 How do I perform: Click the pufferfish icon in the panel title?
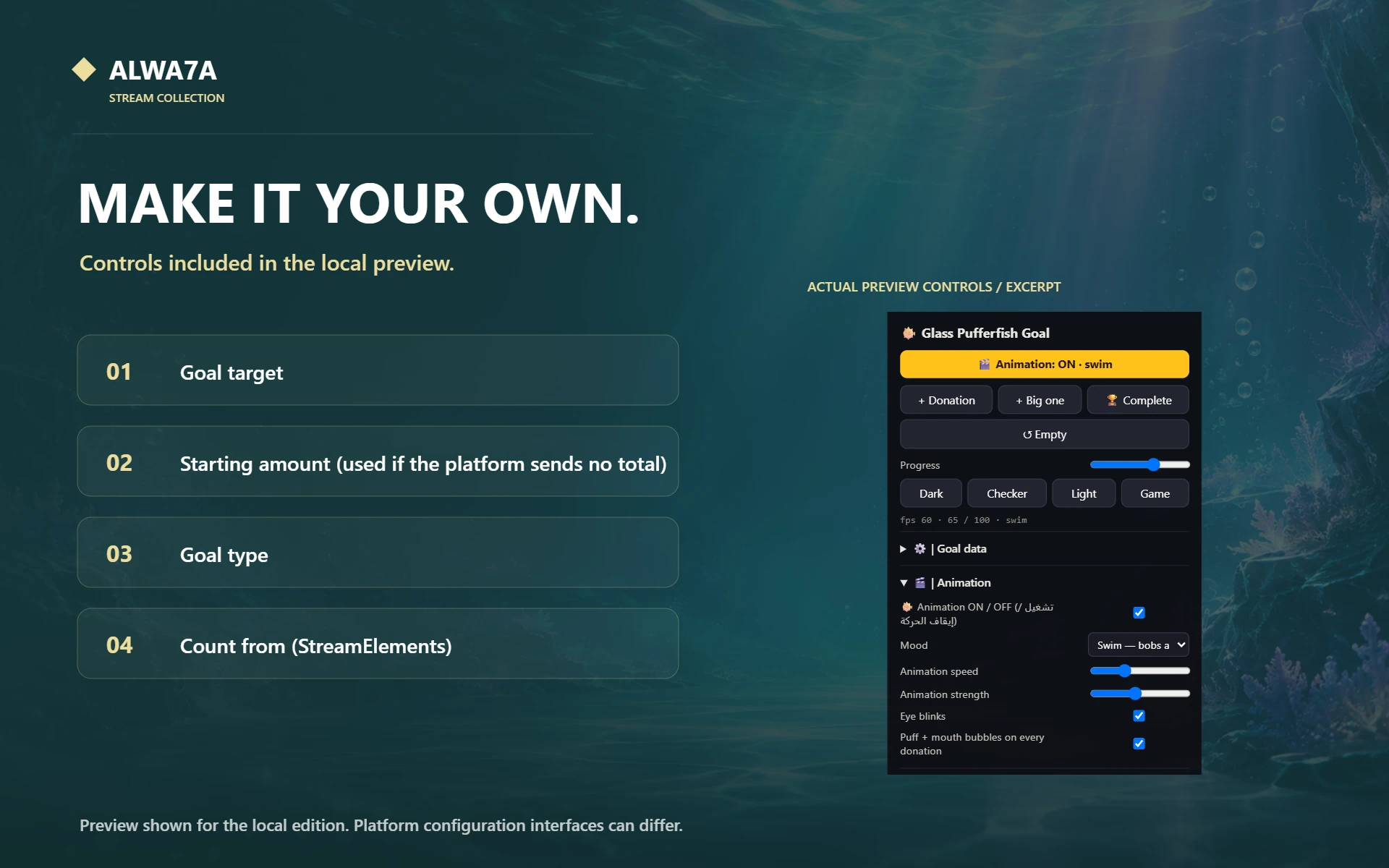(909, 333)
